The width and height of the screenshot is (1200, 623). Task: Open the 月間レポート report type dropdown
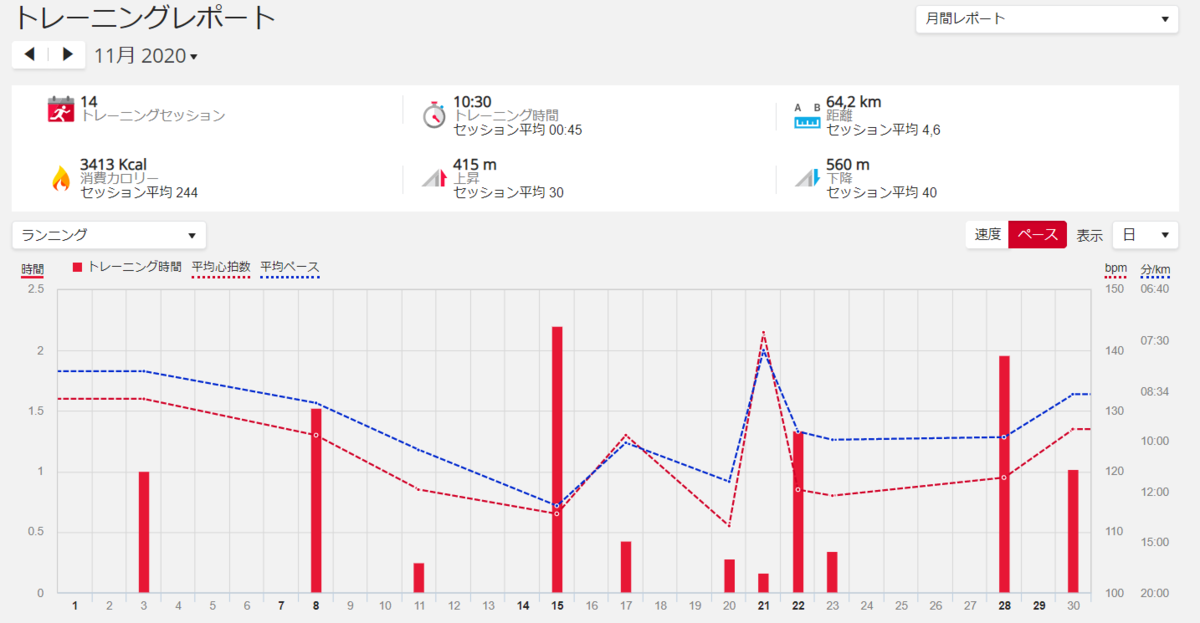coord(1047,19)
